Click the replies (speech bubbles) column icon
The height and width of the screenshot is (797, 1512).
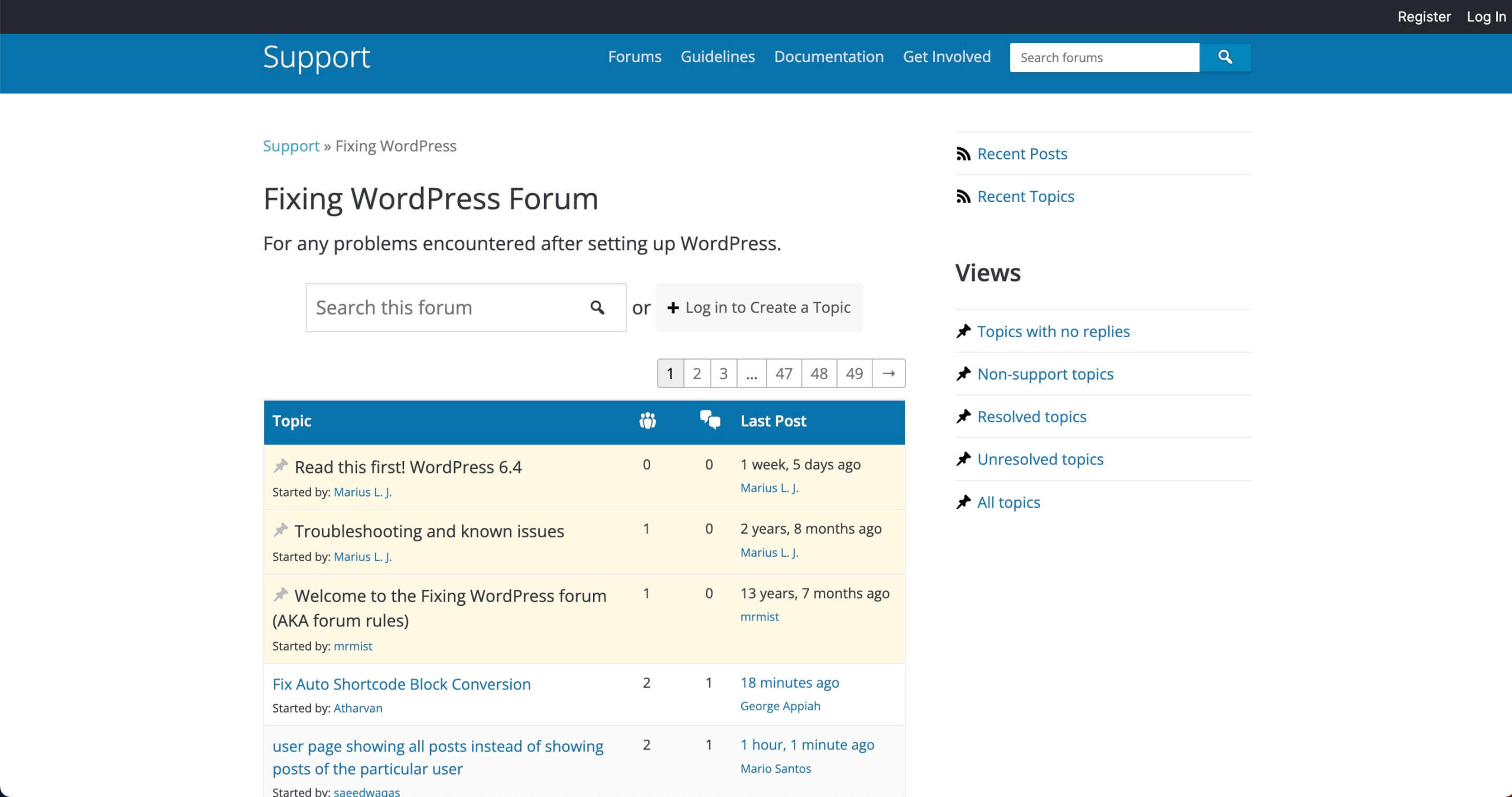[x=709, y=420]
